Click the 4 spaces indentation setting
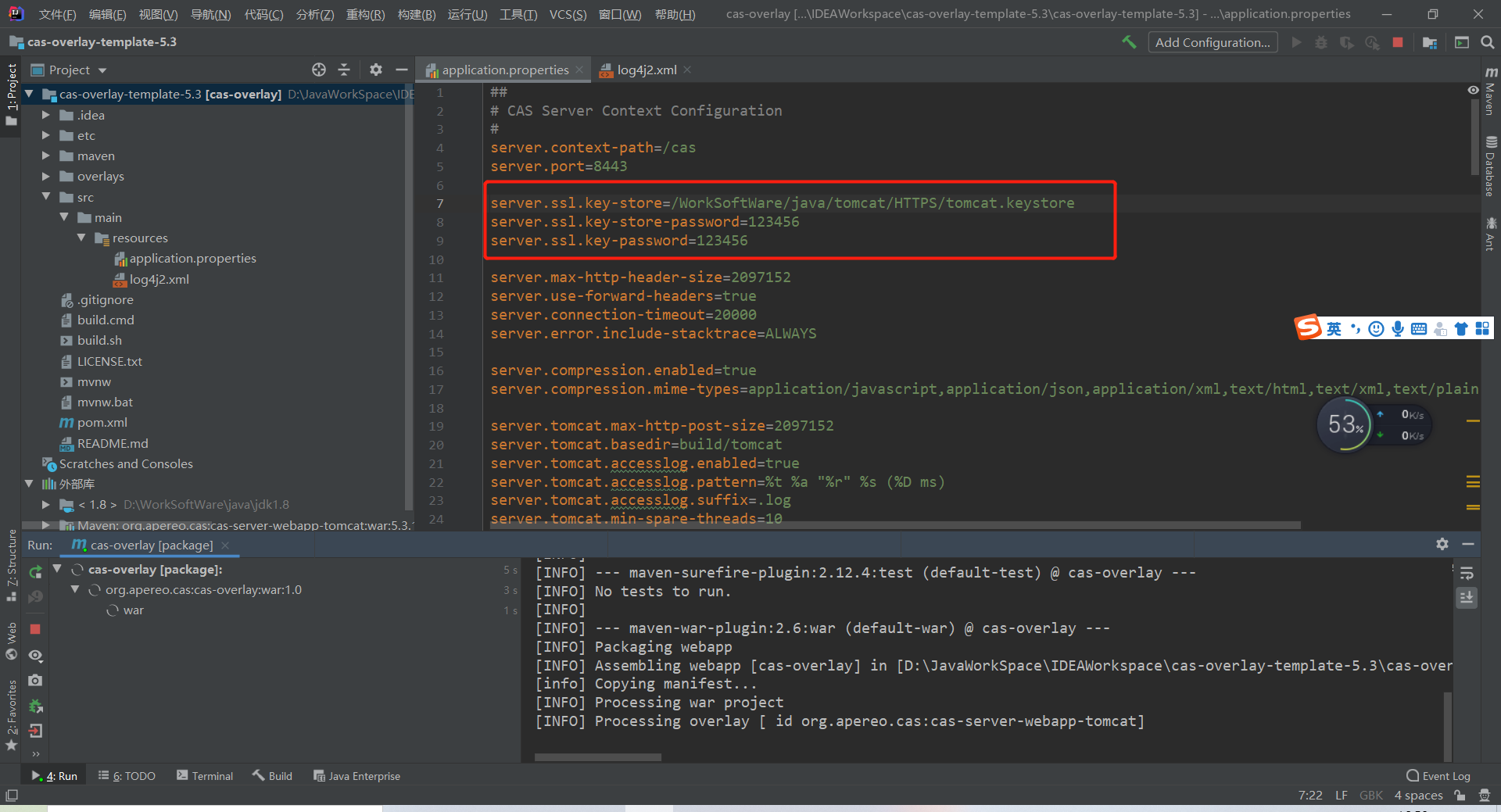Viewport: 1501px width, 812px height. click(x=1418, y=796)
